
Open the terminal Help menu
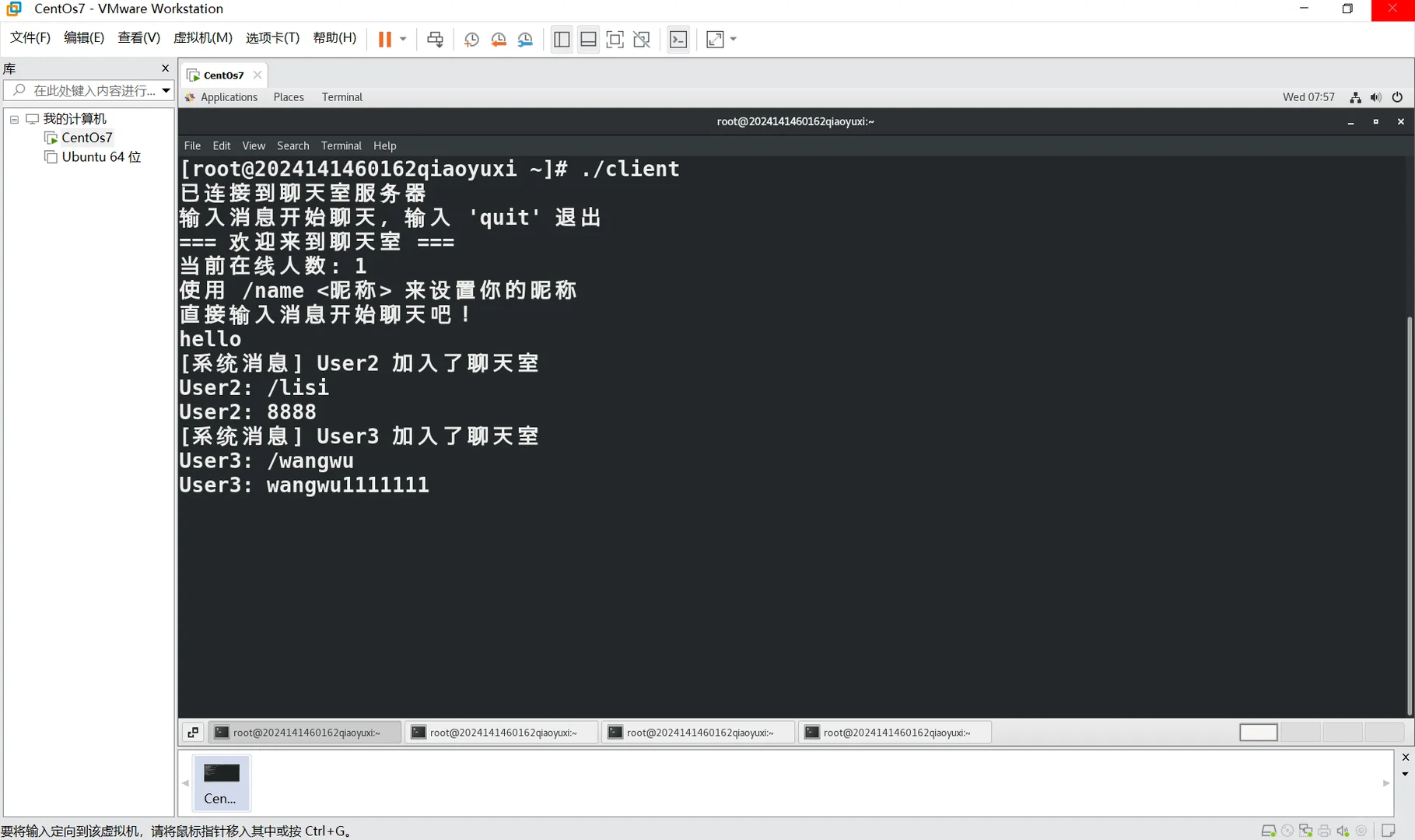pyautogui.click(x=385, y=146)
